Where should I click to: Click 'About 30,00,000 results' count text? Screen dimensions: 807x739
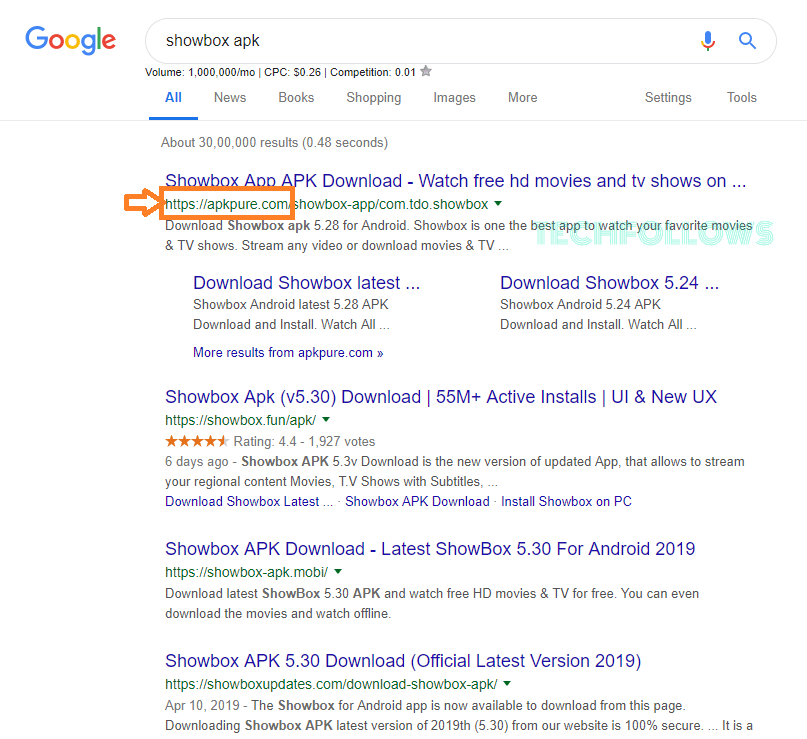click(x=274, y=143)
